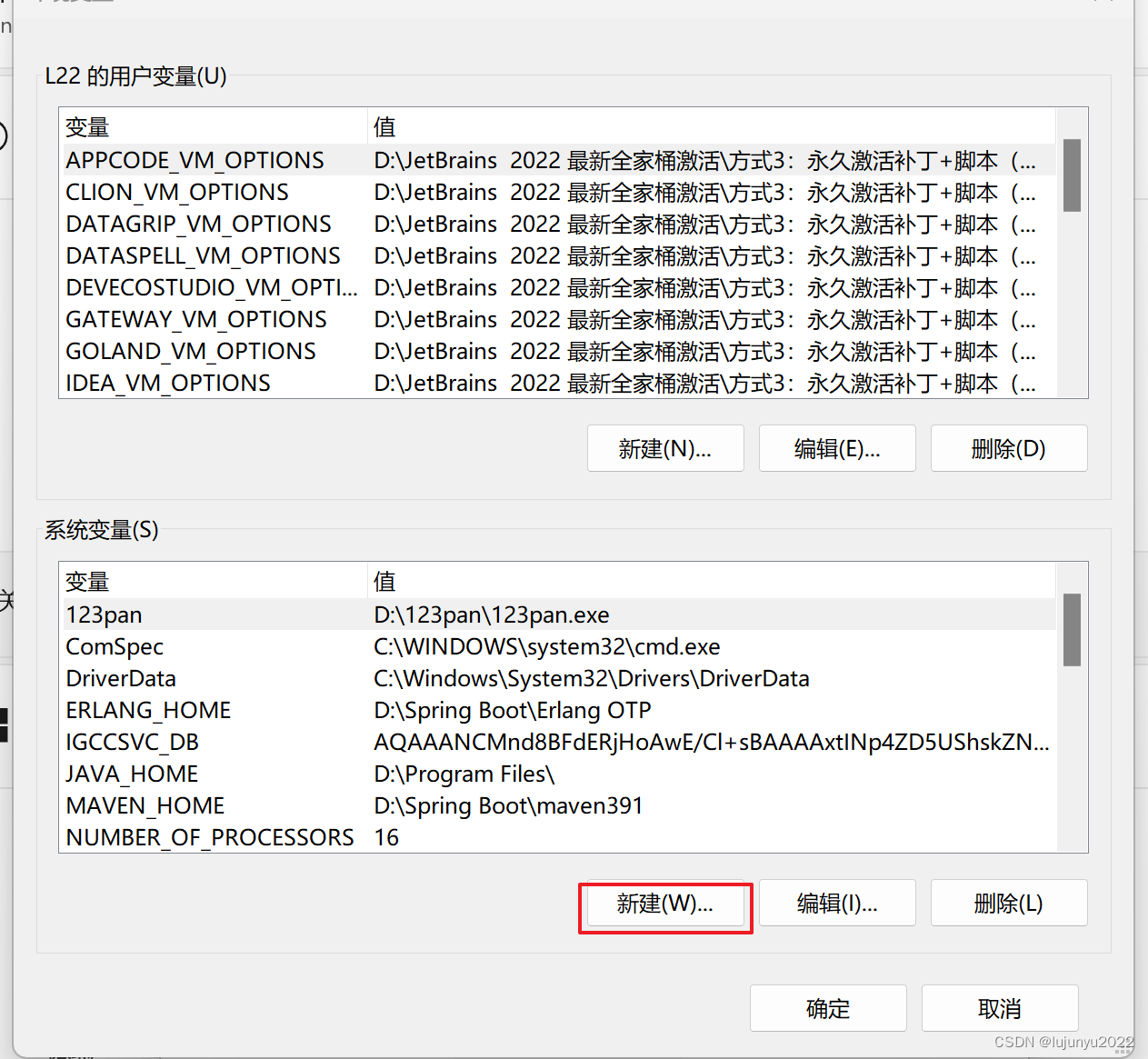Click the user variables 新建(N)... button

tap(665, 448)
